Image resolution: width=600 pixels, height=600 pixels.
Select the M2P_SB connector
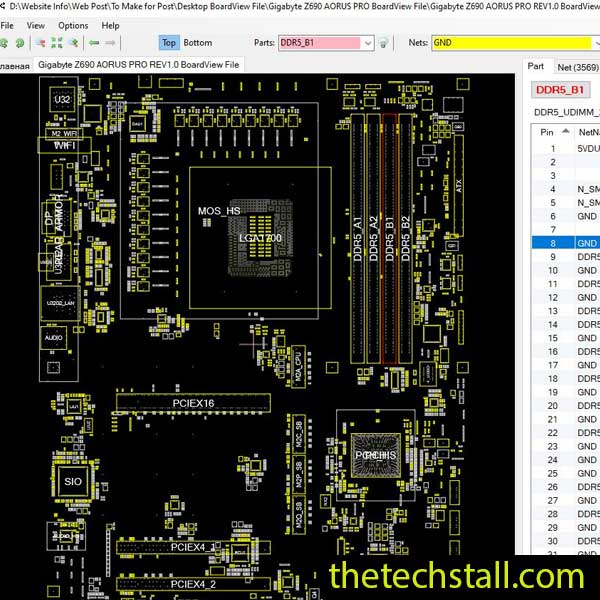299,474
